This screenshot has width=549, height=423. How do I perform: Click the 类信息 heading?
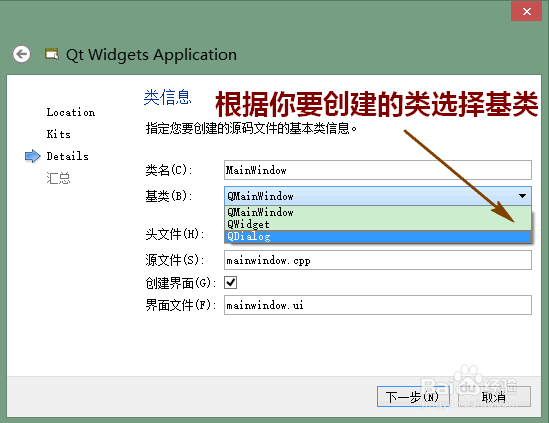pos(167,97)
